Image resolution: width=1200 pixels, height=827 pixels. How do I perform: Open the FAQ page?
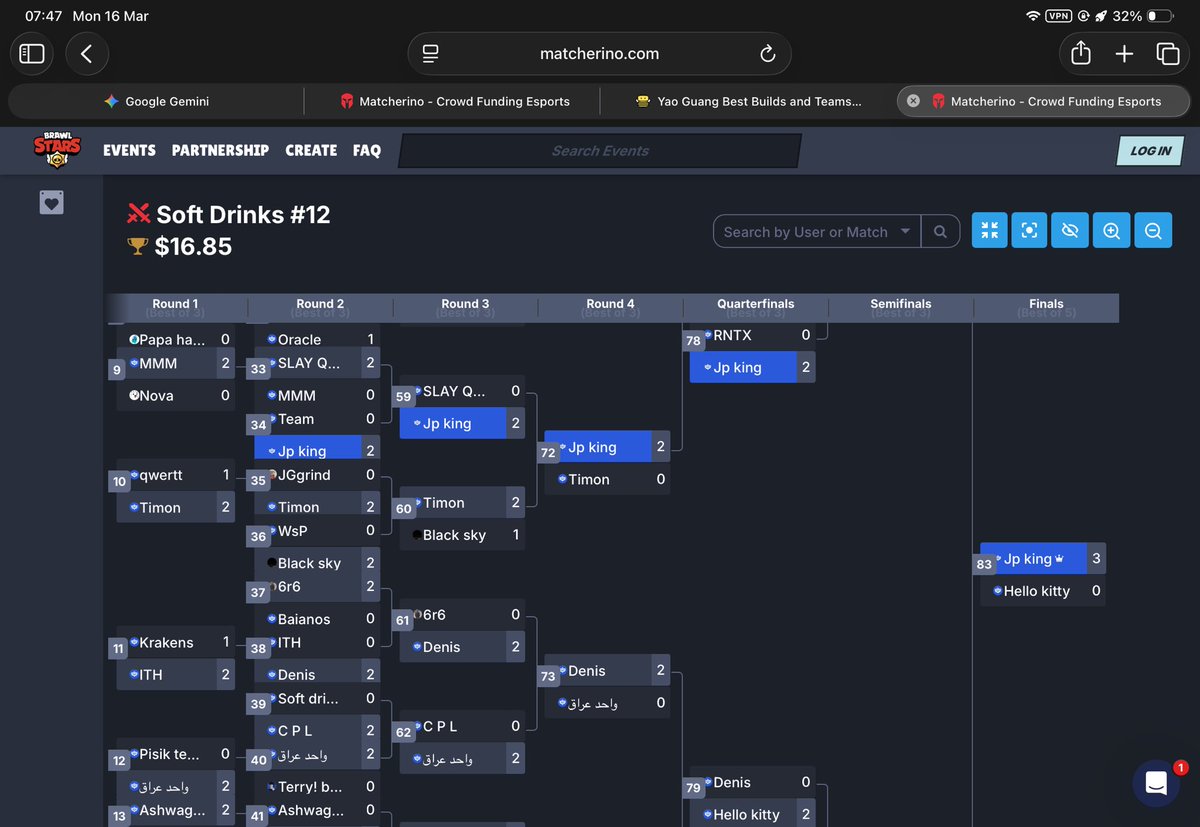tap(367, 150)
